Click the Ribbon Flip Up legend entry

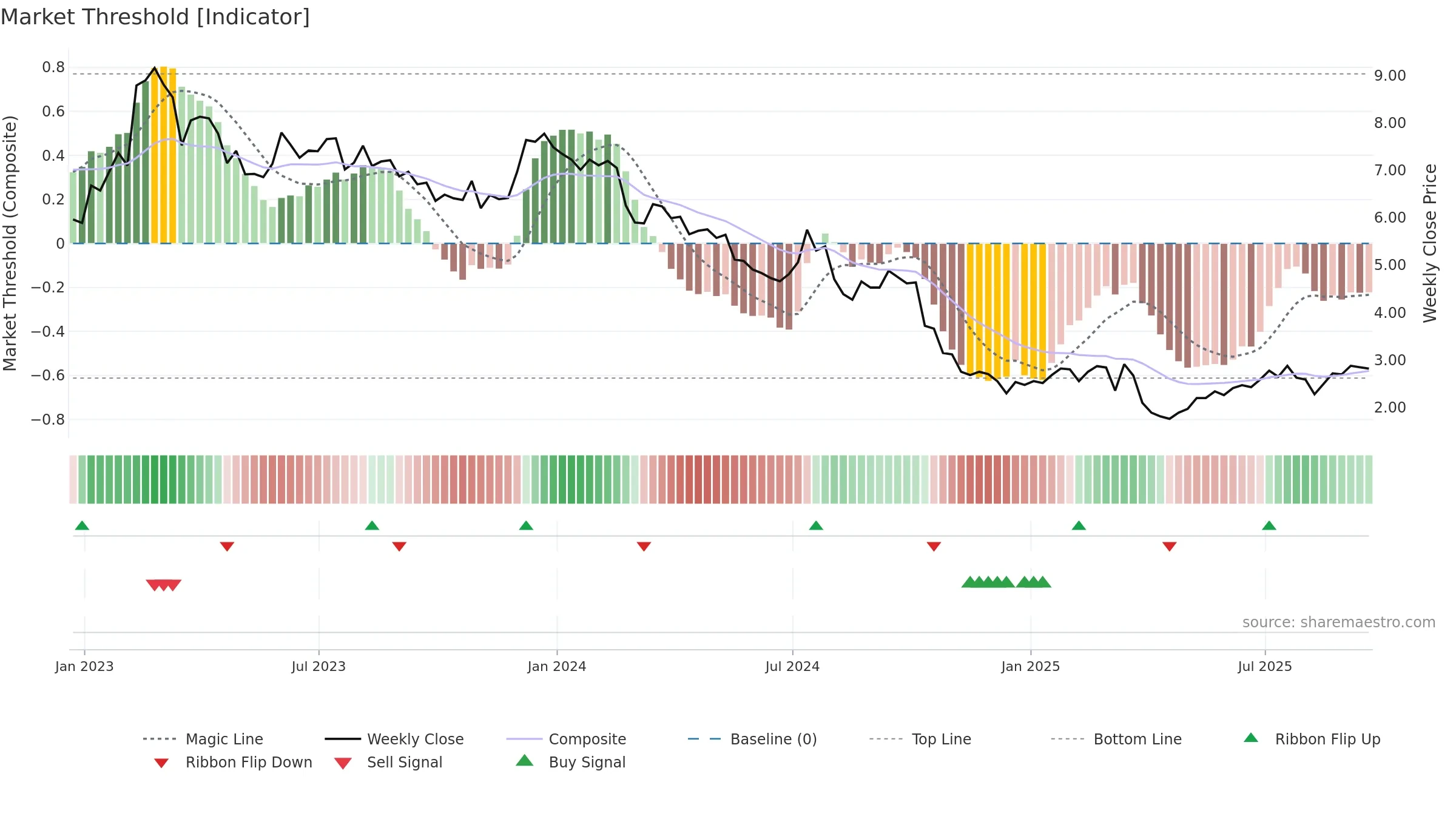(1312, 739)
